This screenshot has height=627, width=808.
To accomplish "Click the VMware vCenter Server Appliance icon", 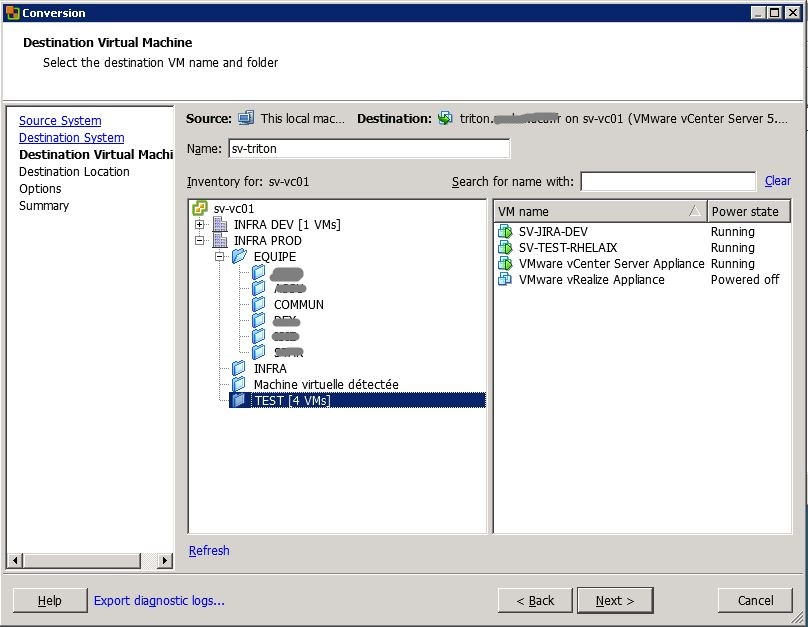I will [505, 263].
